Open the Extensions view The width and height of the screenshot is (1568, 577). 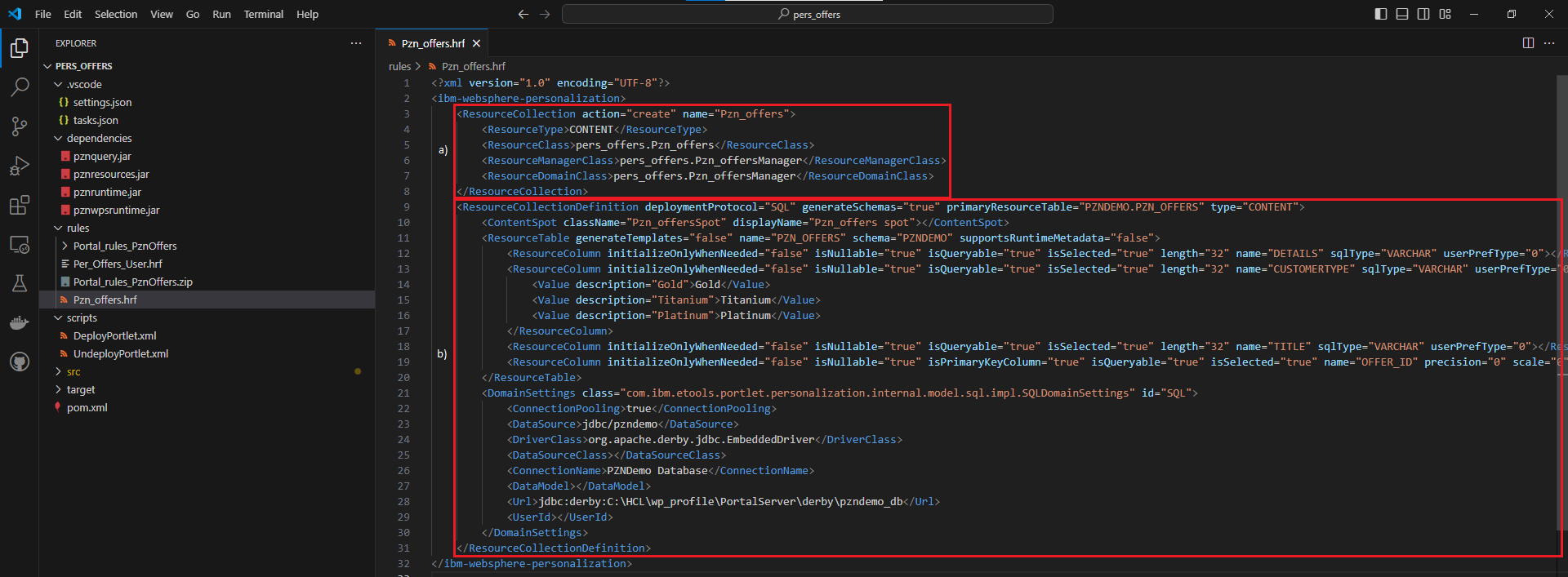(x=20, y=205)
